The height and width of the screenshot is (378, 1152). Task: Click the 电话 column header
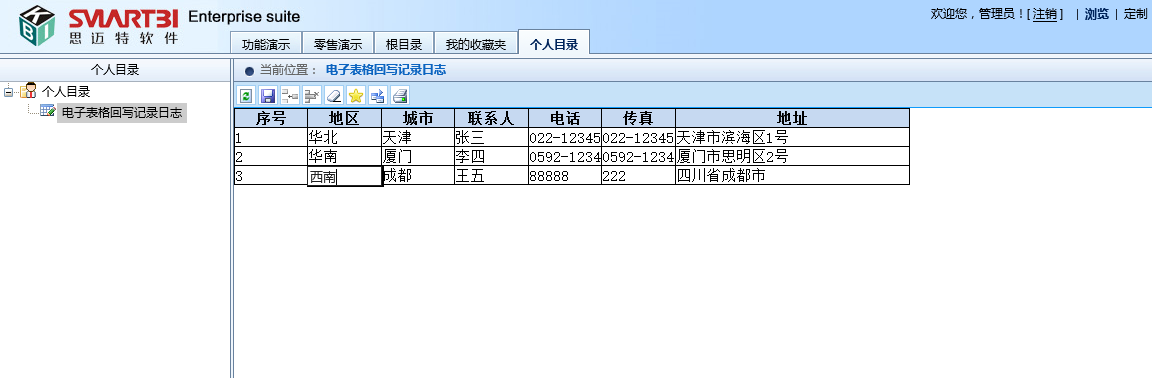click(565, 118)
